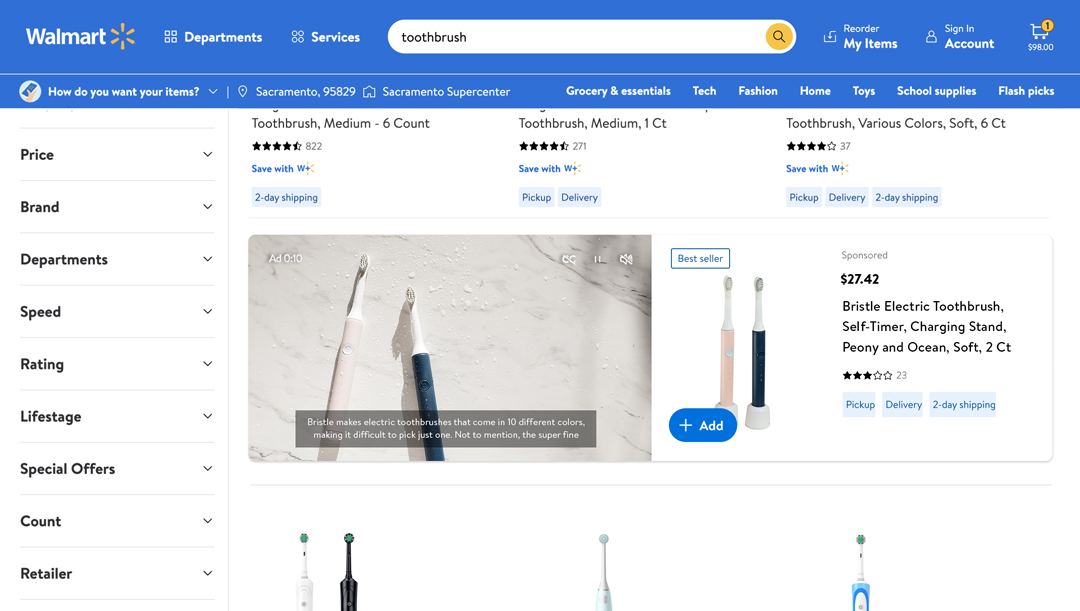Click the toothbrush search field

577,37
